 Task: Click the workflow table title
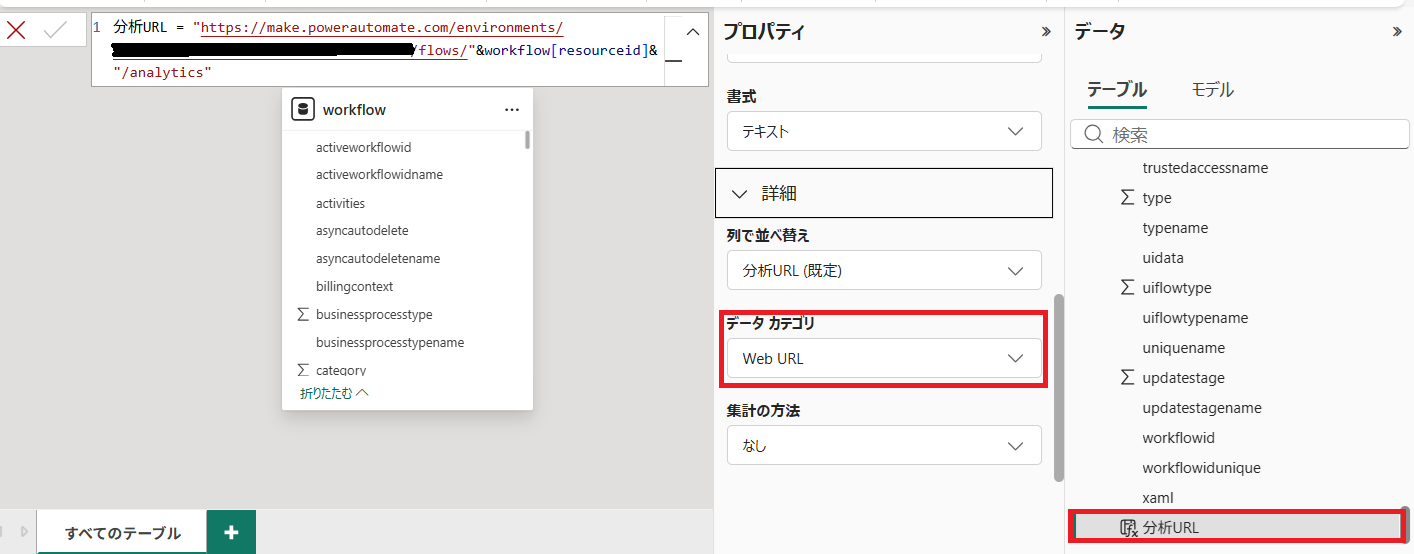pos(354,110)
